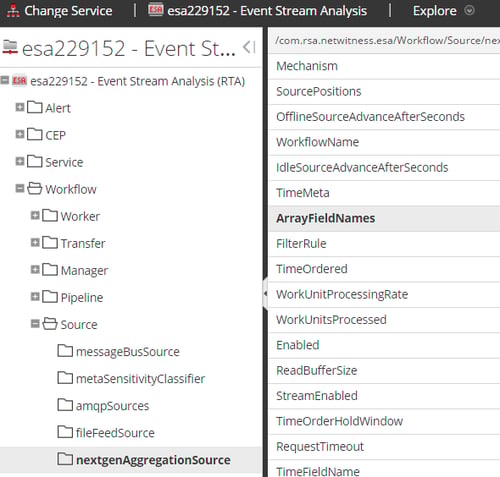Screen dimensions: 500x477
Task: Click the fileFeedSource folder icon
Action: tap(65, 432)
